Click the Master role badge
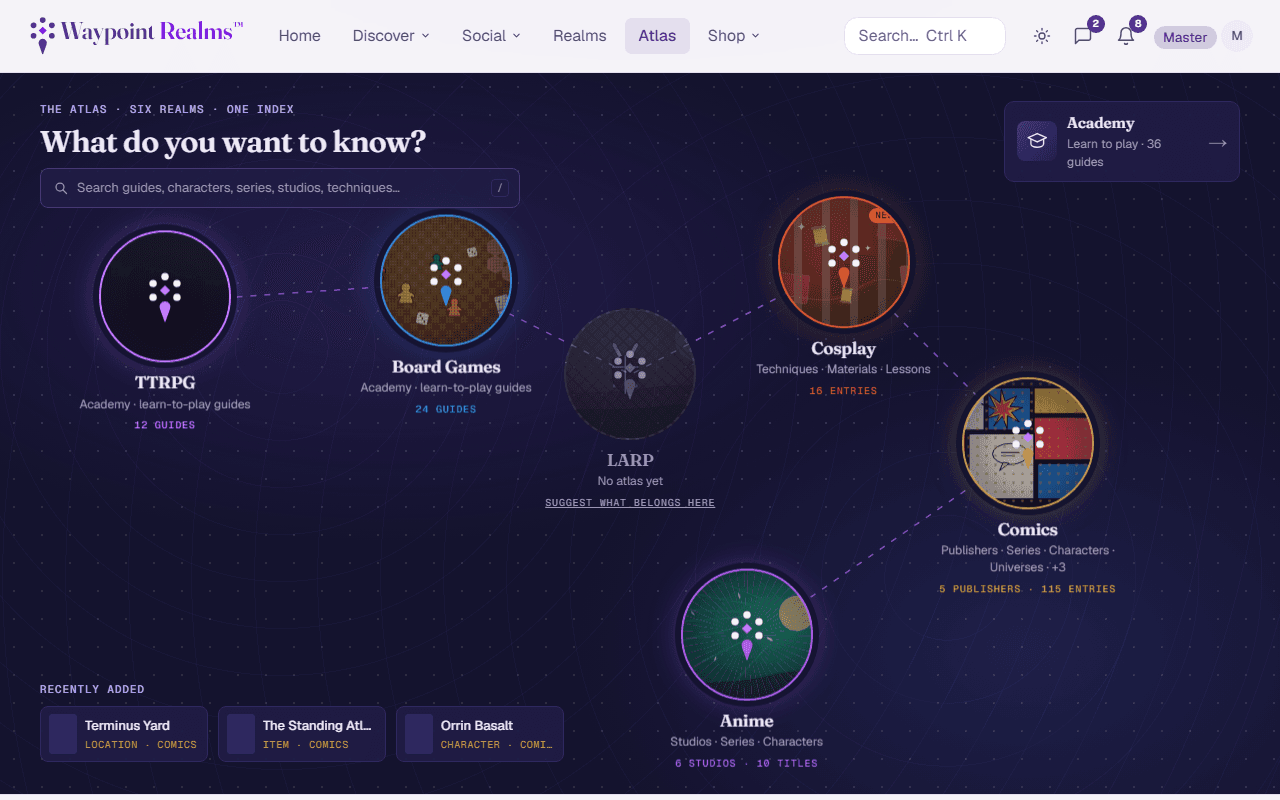The width and height of the screenshot is (1280, 800). [x=1185, y=37]
